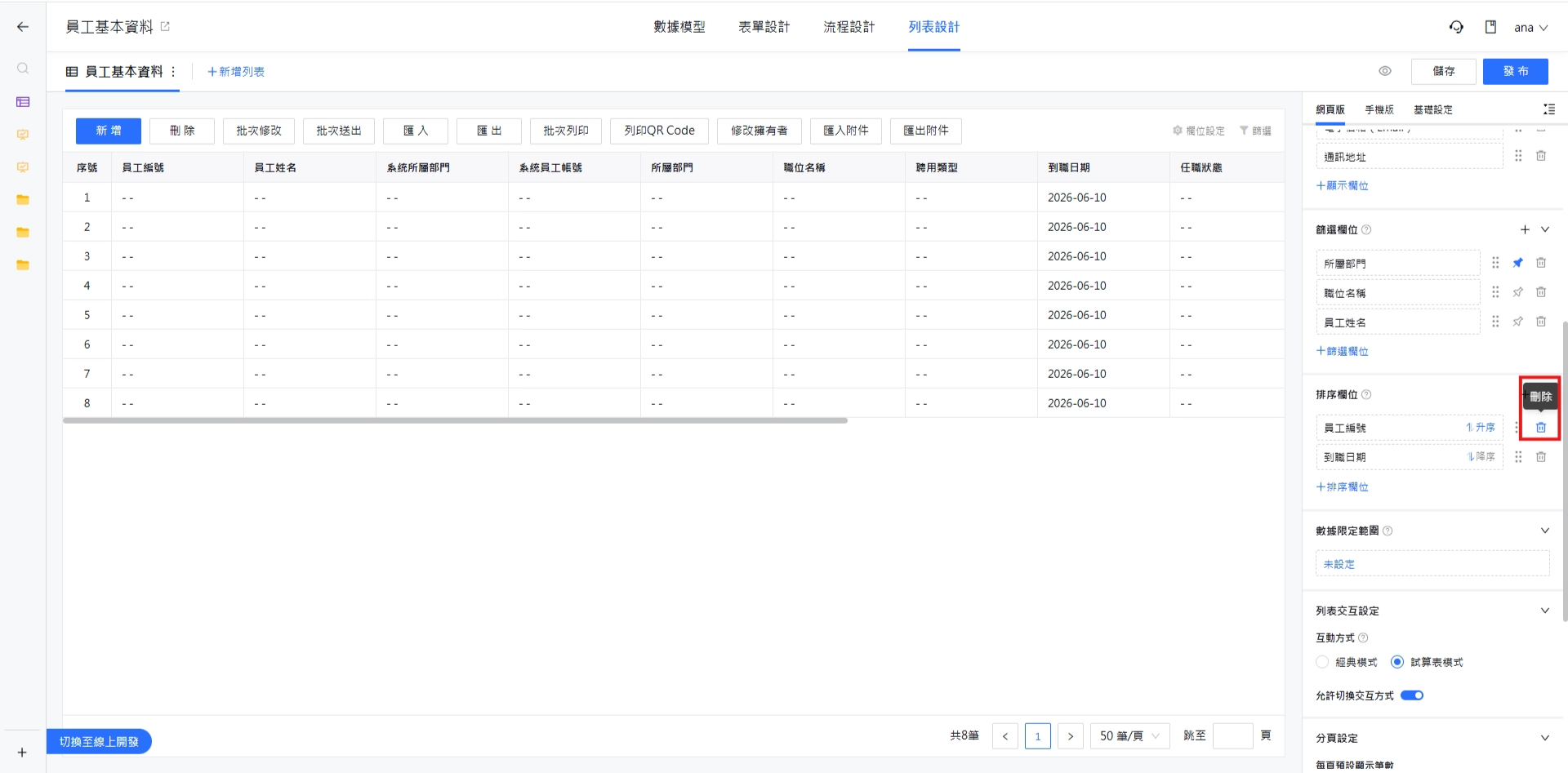Open 員工基本資料 in external link icon

click(x=165, y=26)
